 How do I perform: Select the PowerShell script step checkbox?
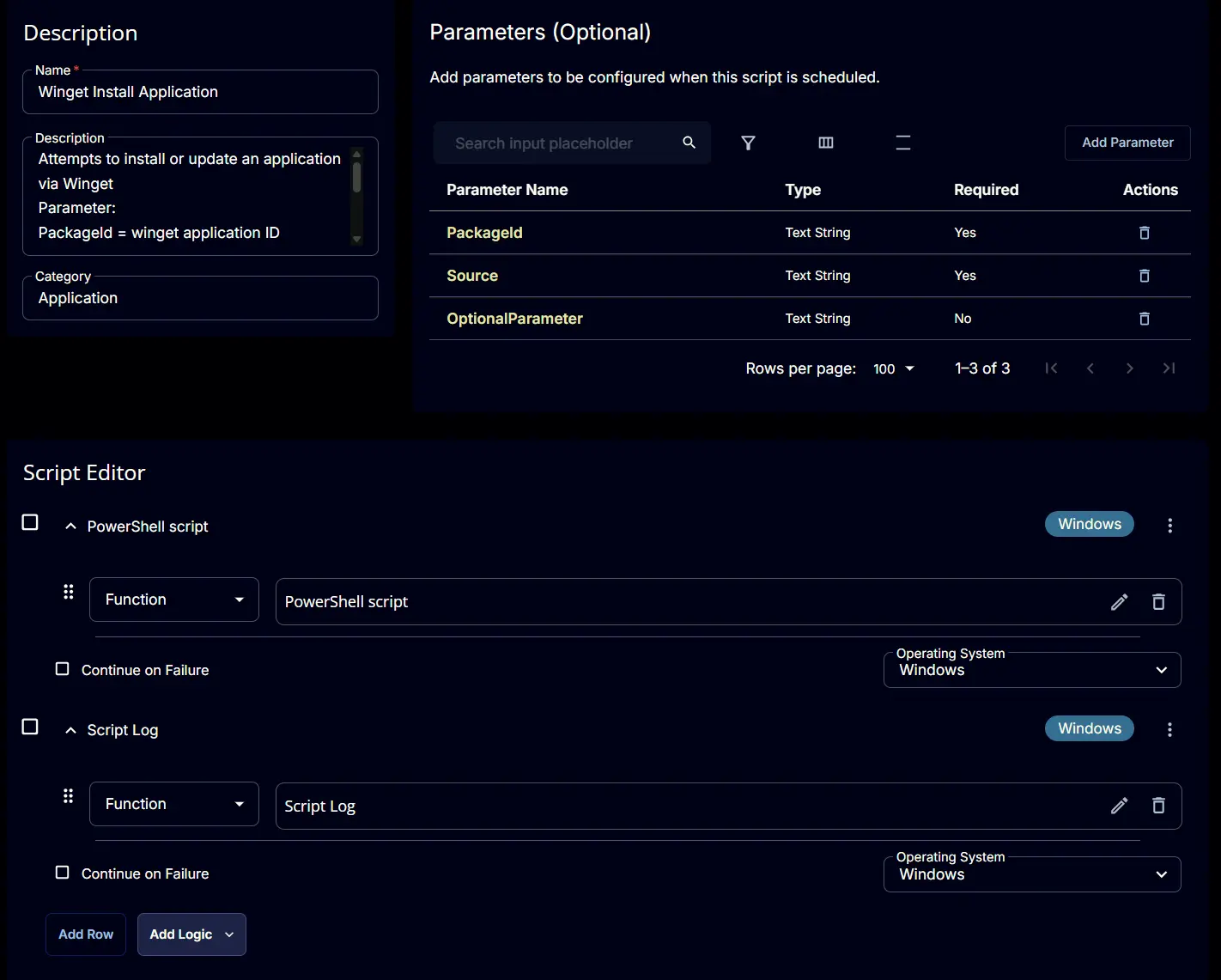point(30,522)
